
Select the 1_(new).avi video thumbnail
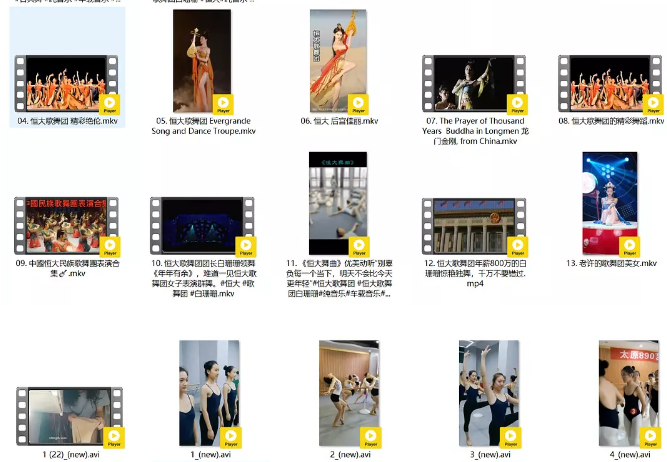pyautogui.click(x=209, y=393)
